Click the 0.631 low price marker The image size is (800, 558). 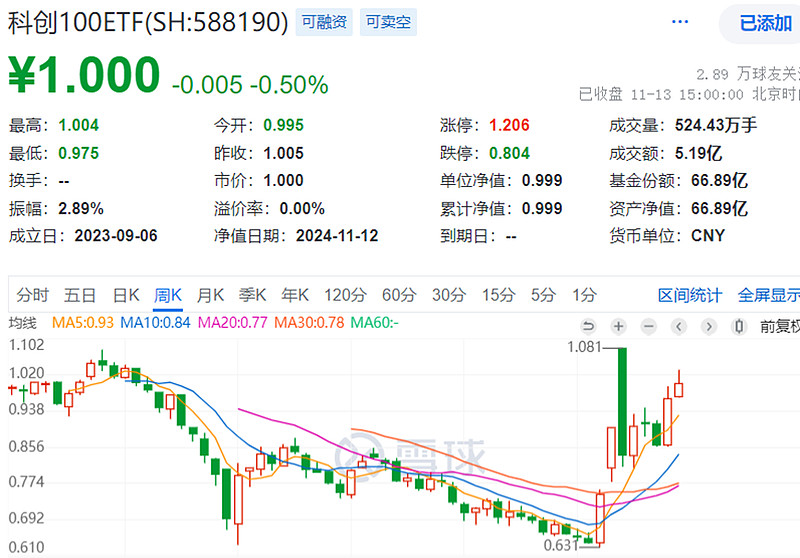tap(561, 545)
